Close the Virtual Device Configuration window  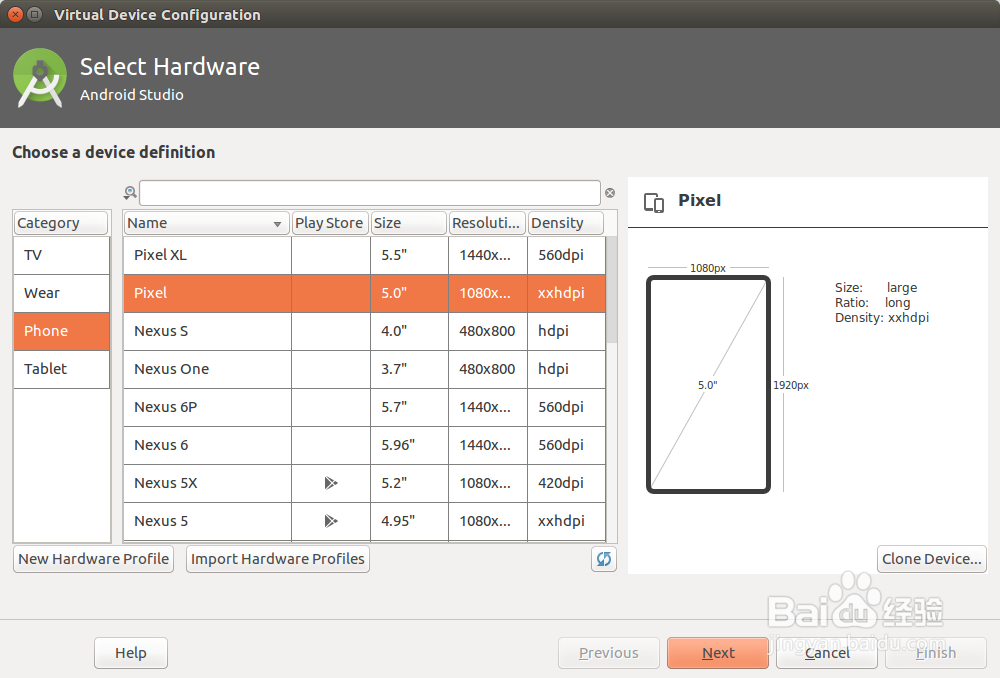tap(16, 14)
